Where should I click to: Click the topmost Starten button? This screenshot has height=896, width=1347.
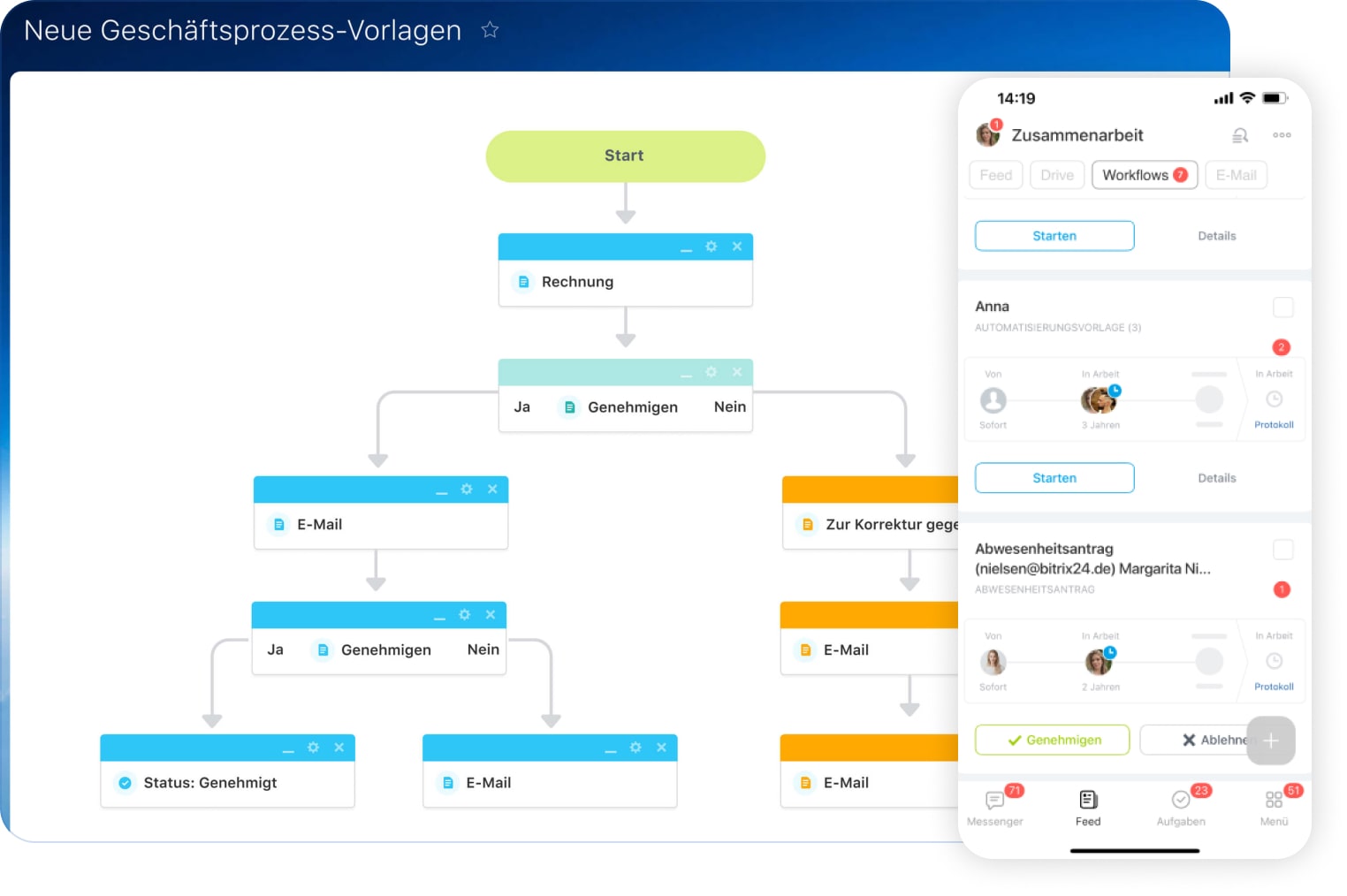(1054, 236)
